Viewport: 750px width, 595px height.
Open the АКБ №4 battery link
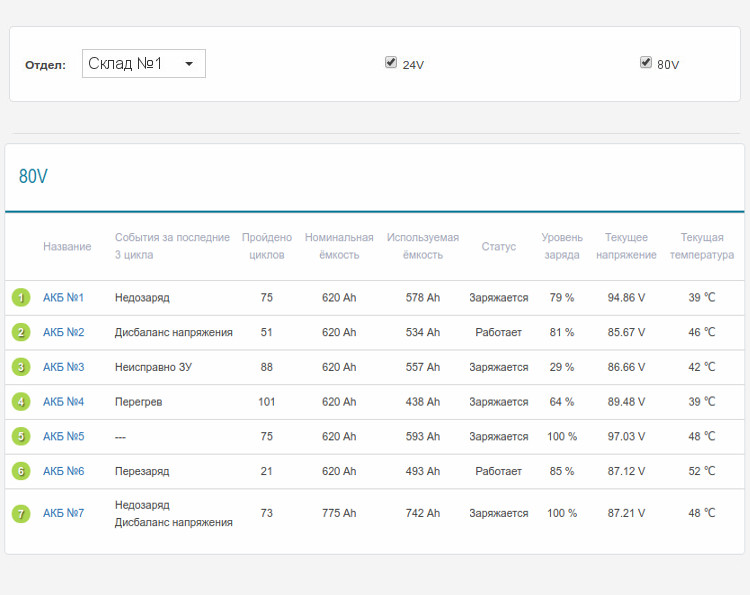tap(63, 402)
